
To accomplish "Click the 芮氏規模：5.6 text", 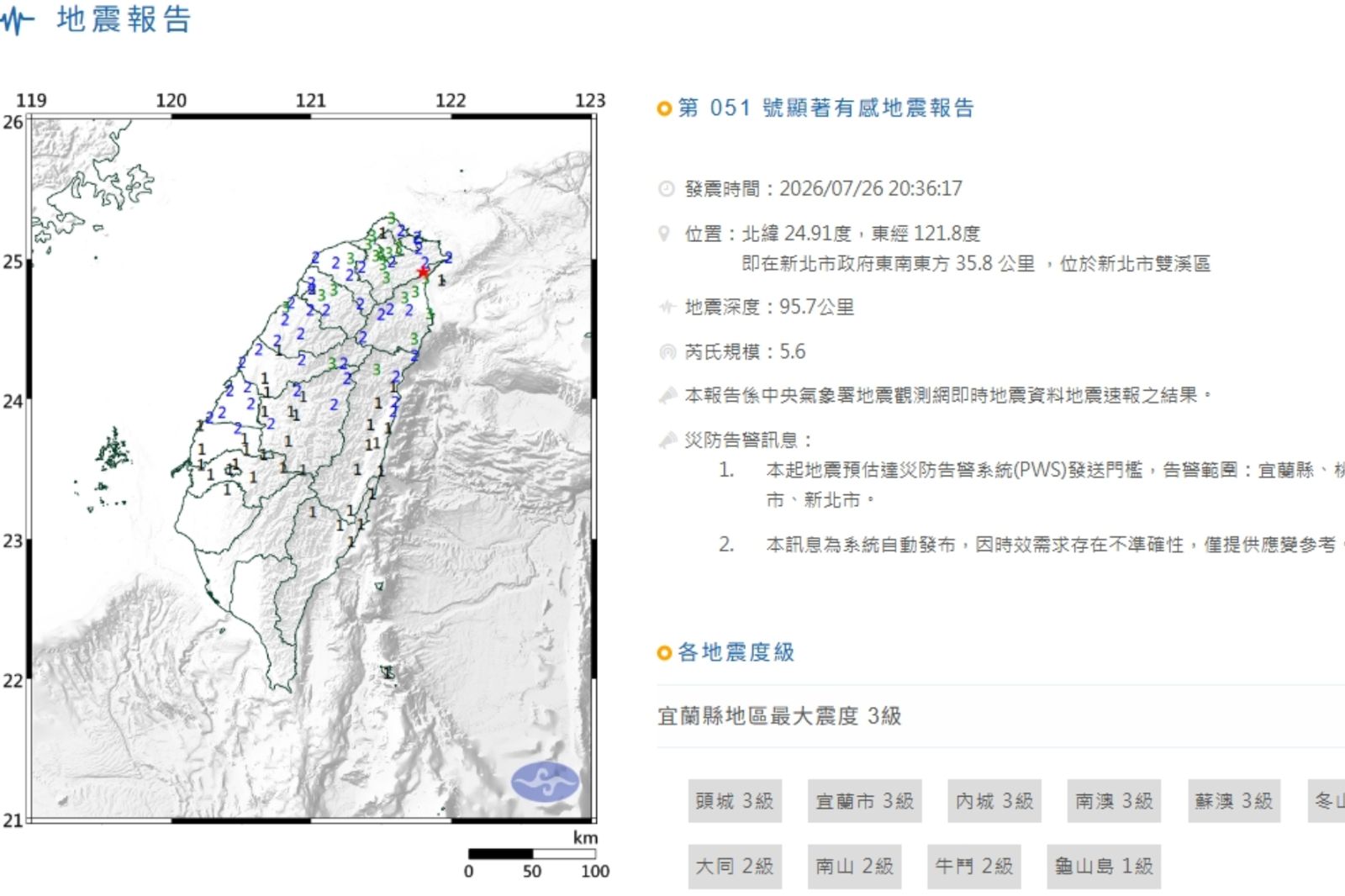I will (745, 351).
